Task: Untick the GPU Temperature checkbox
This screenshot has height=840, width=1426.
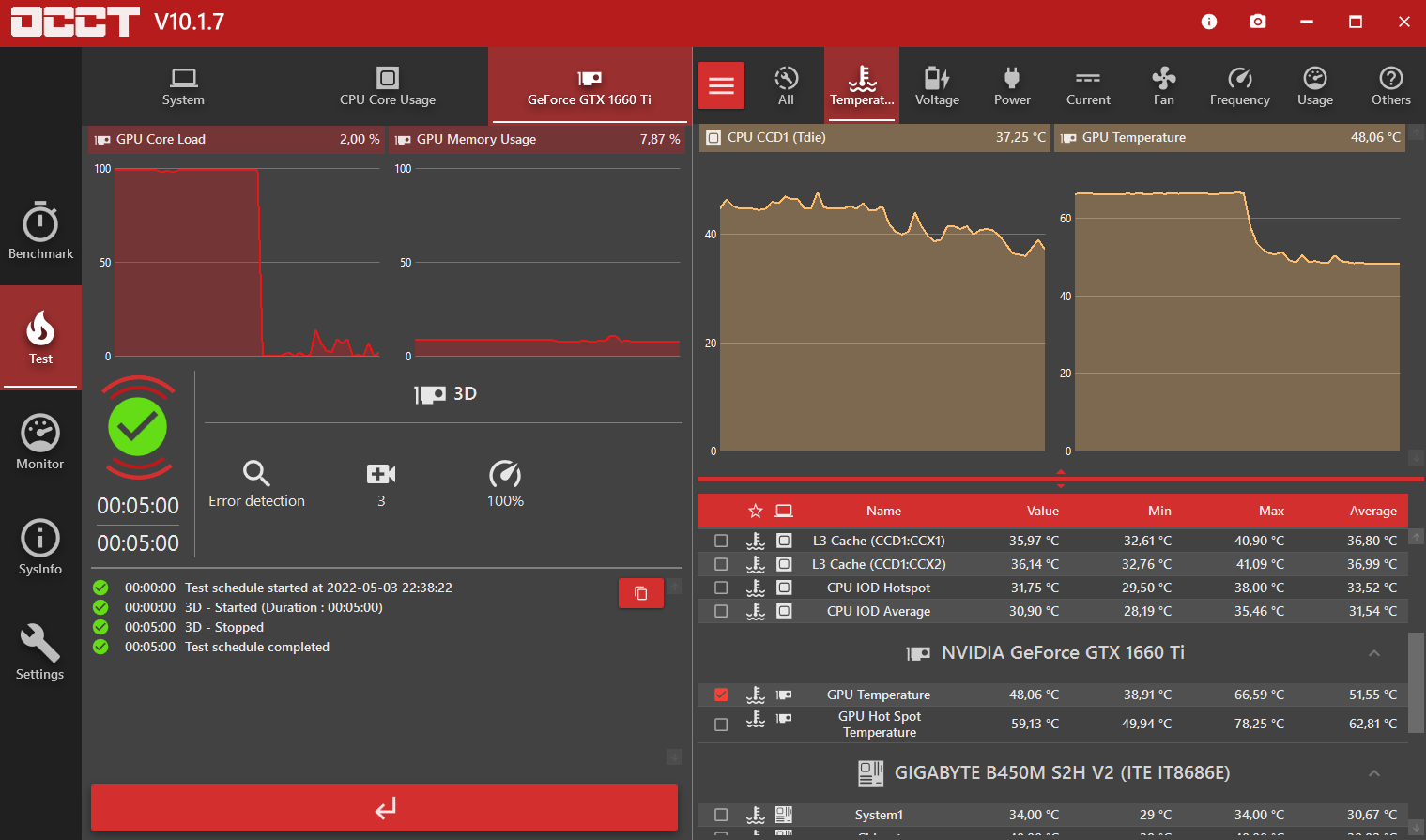Action: (721, 695)
